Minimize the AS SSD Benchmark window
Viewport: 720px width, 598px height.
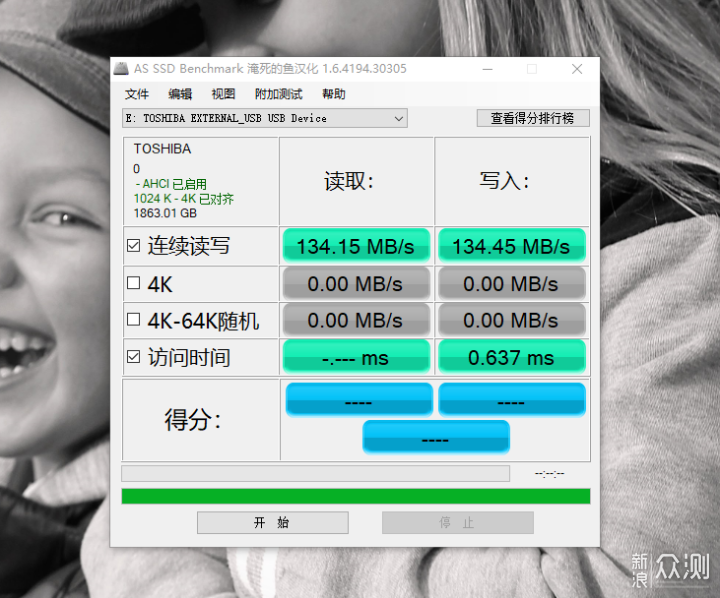click(488, 69)
